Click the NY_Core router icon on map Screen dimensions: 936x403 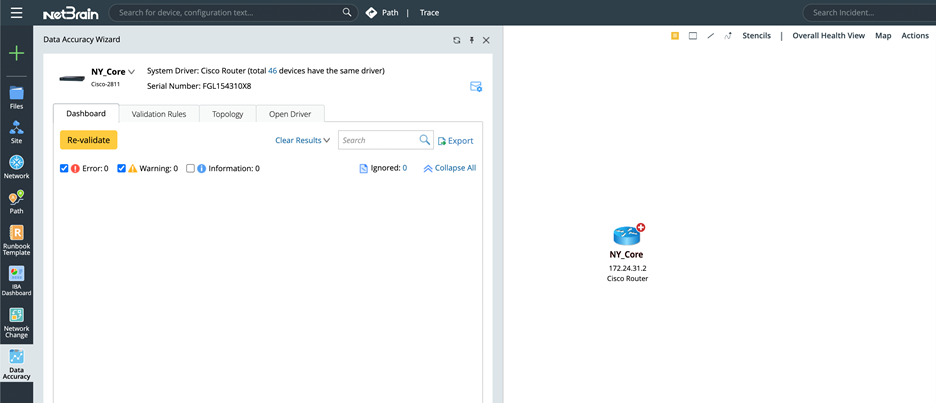pos(626,235)
